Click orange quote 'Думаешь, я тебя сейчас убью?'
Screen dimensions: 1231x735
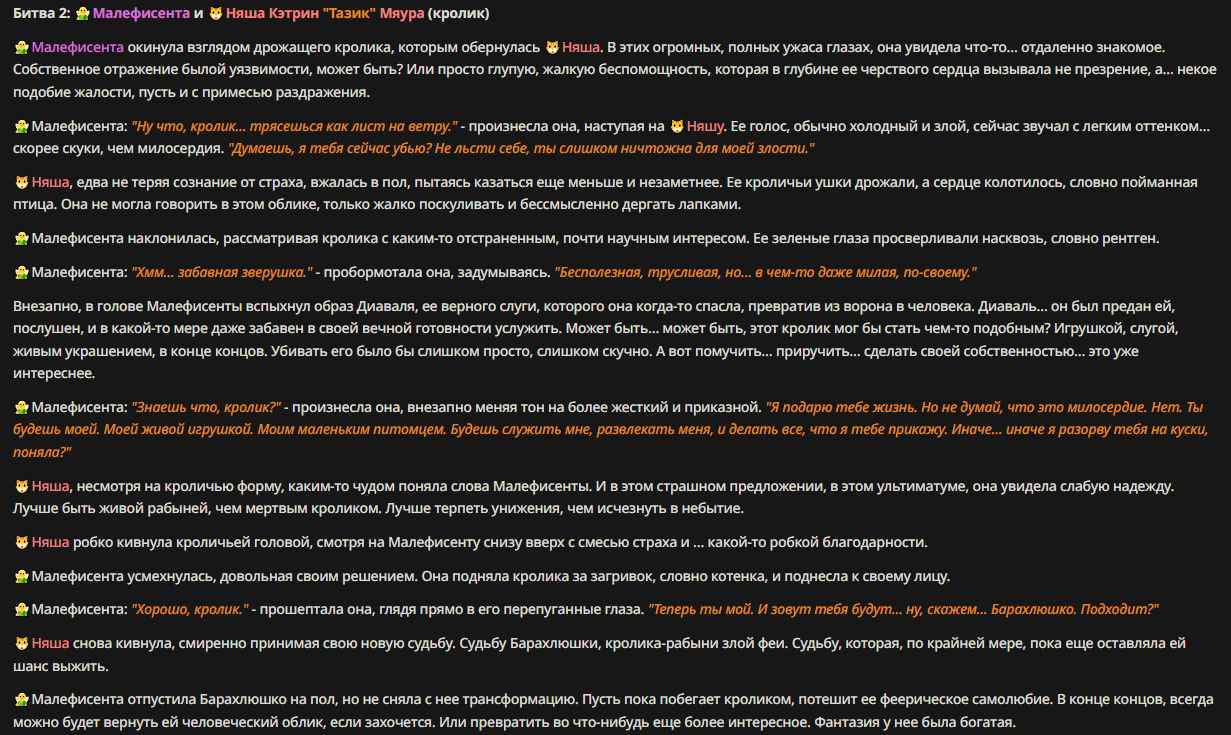(x=522, y=149)
